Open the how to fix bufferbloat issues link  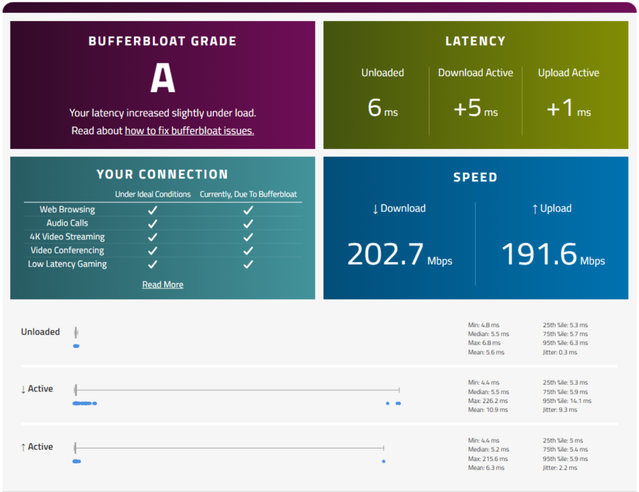189,131
